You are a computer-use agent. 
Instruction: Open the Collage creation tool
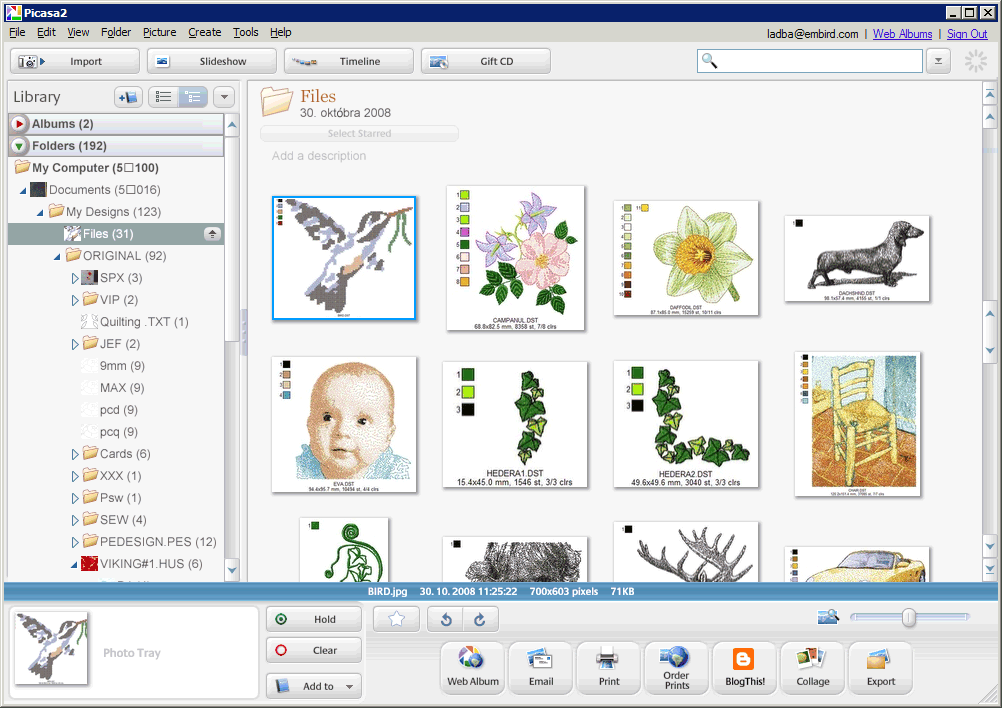pos(812,668)
